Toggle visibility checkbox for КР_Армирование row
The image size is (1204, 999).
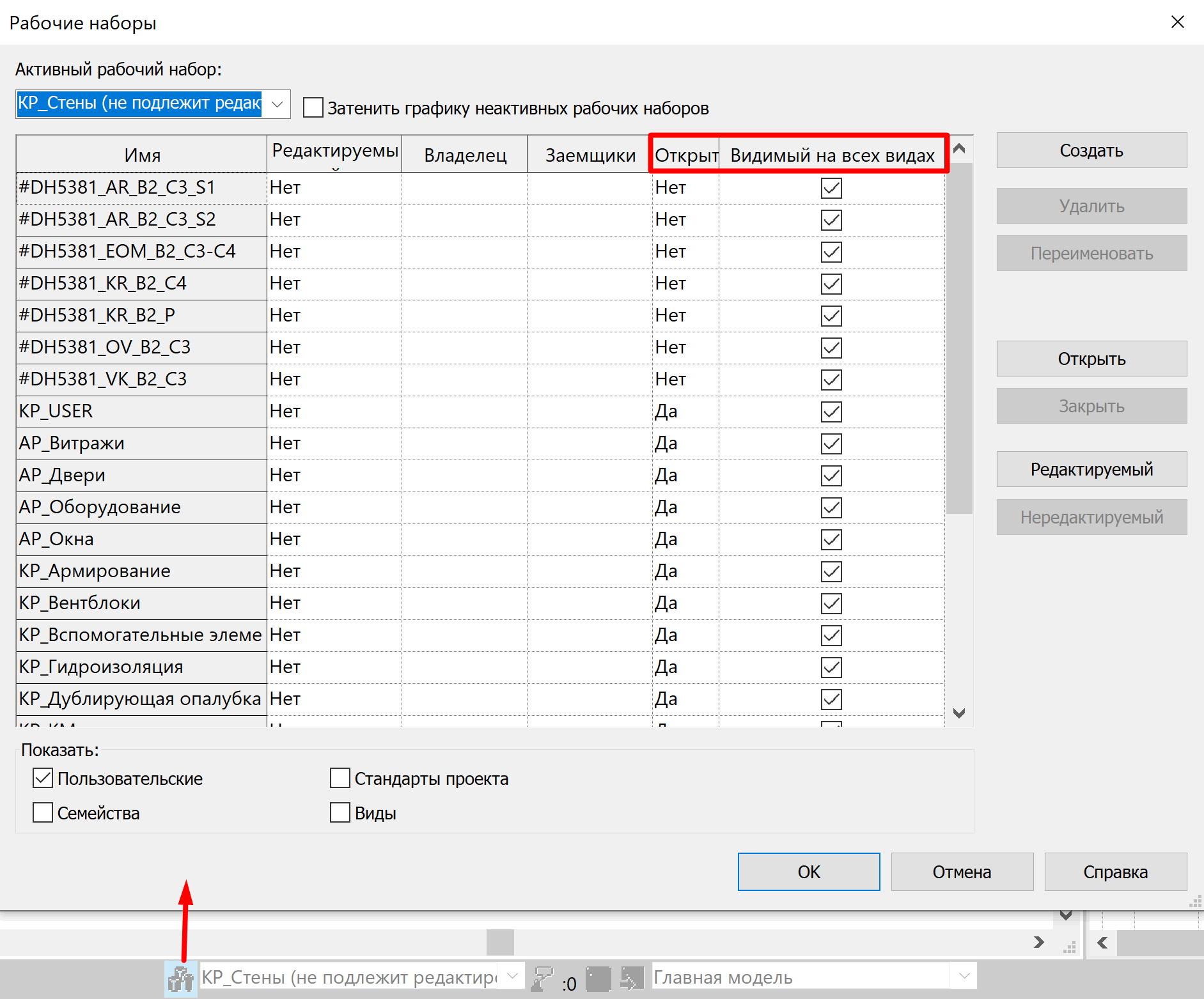pos(831,571)
